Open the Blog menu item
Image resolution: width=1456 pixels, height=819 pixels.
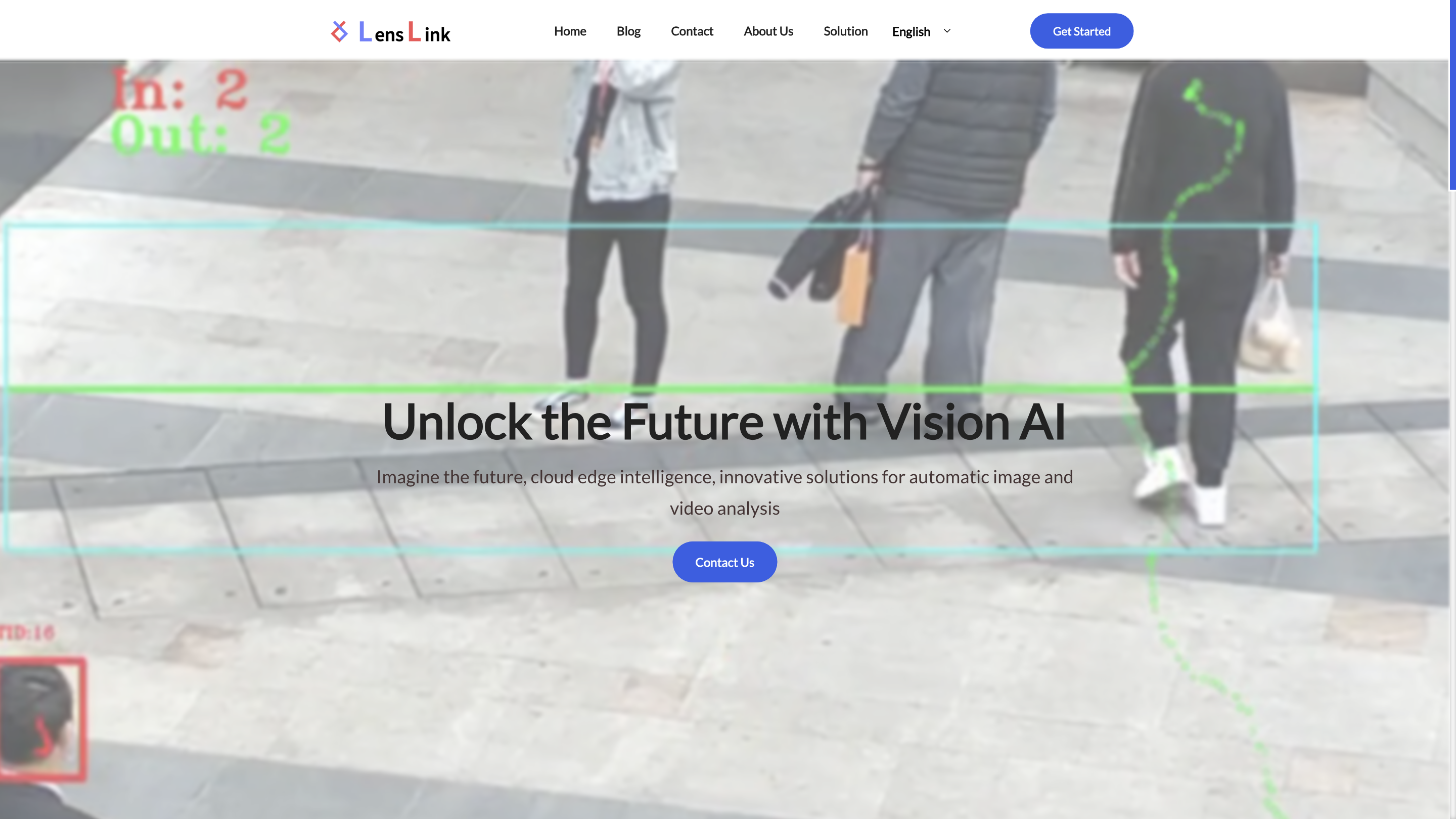628,31
